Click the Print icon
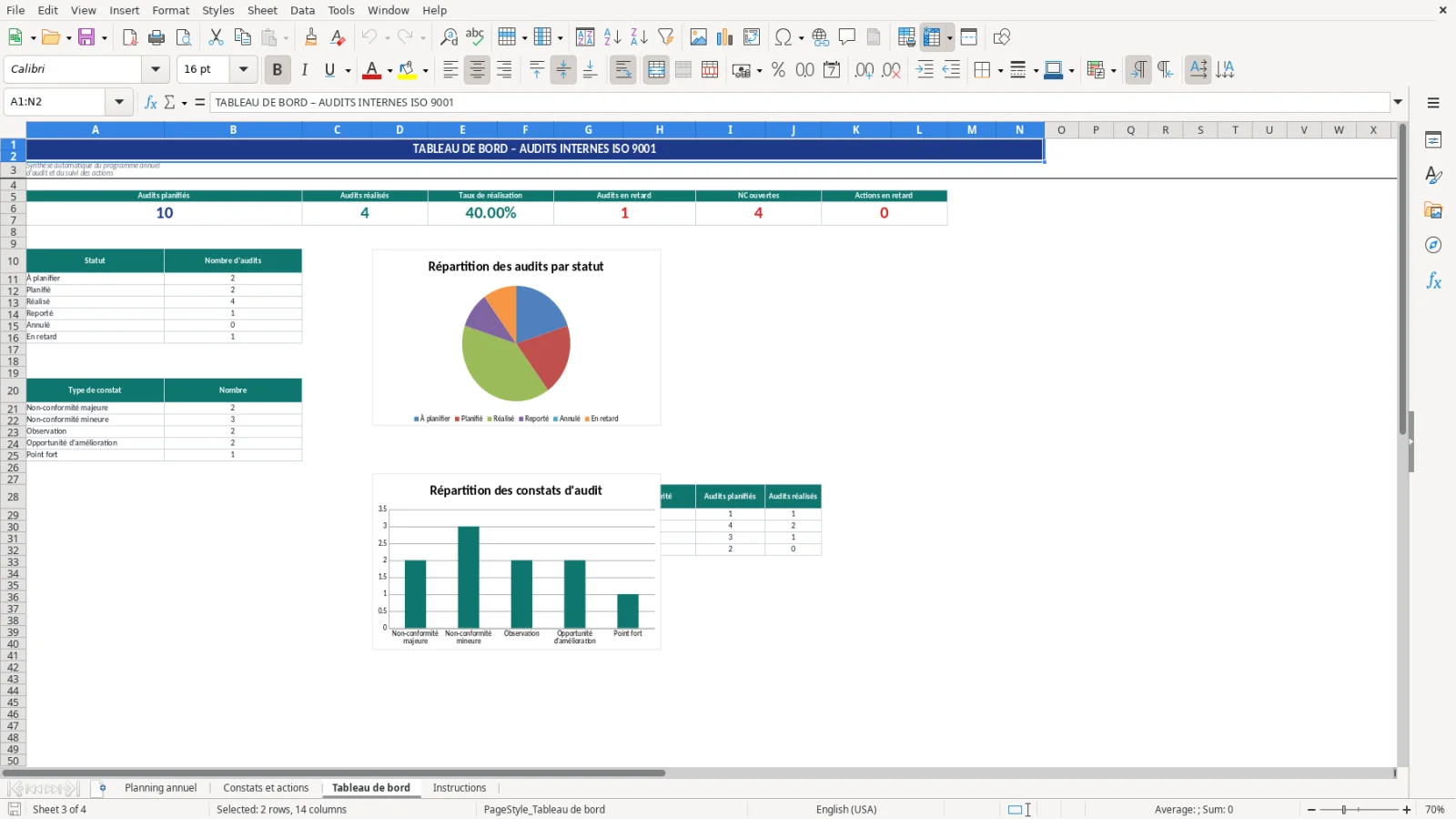Viewport: 1456px width, 819px height. (157, 37)
